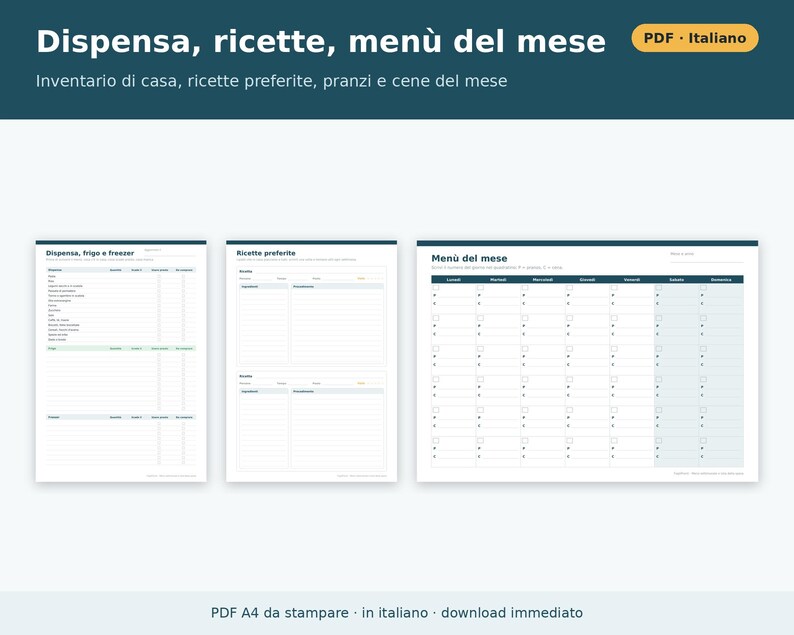This screenshot has width=794, height=635.
Task: Click the 'Domenica' column header
Action: [721, 280]
